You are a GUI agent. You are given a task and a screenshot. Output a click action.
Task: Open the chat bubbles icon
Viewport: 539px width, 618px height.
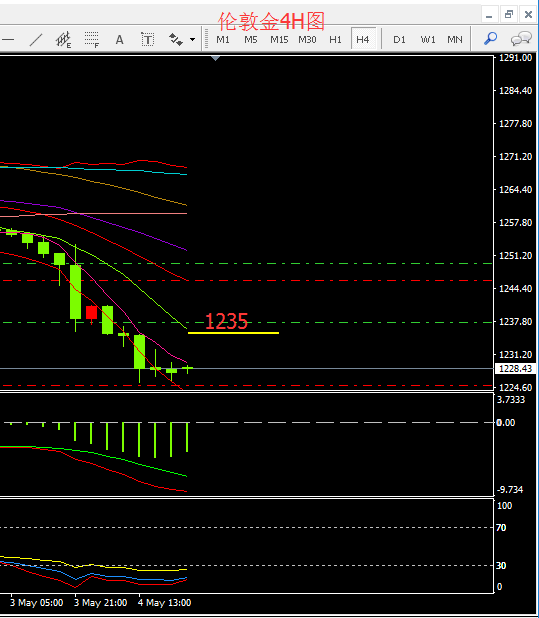point(521,39)
